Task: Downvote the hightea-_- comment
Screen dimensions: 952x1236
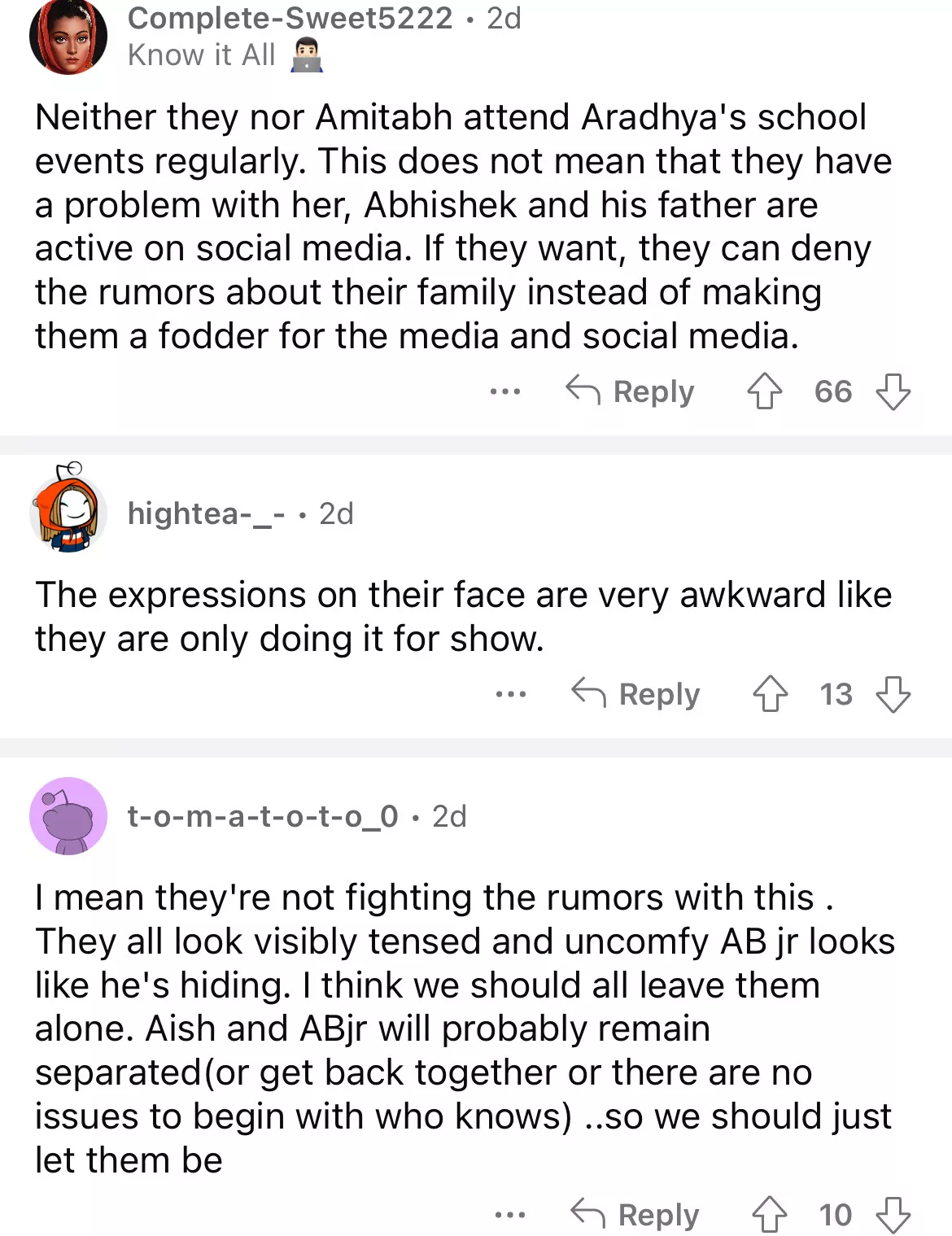Action: (x=893, y=694)
